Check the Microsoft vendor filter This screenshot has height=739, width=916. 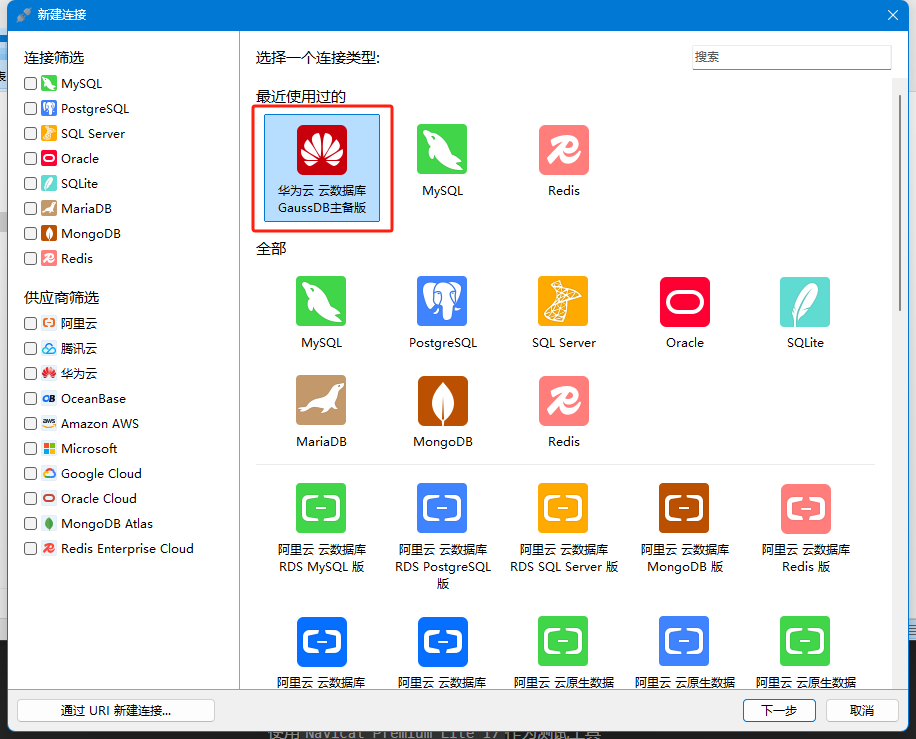30,448
